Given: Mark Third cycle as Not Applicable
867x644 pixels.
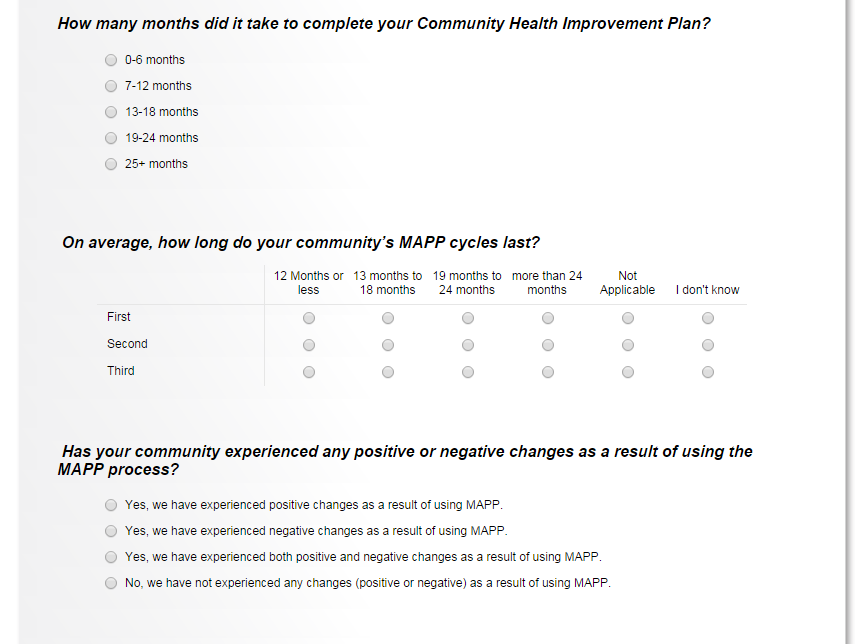Looking at the screenshot, I should coord(628,372).
